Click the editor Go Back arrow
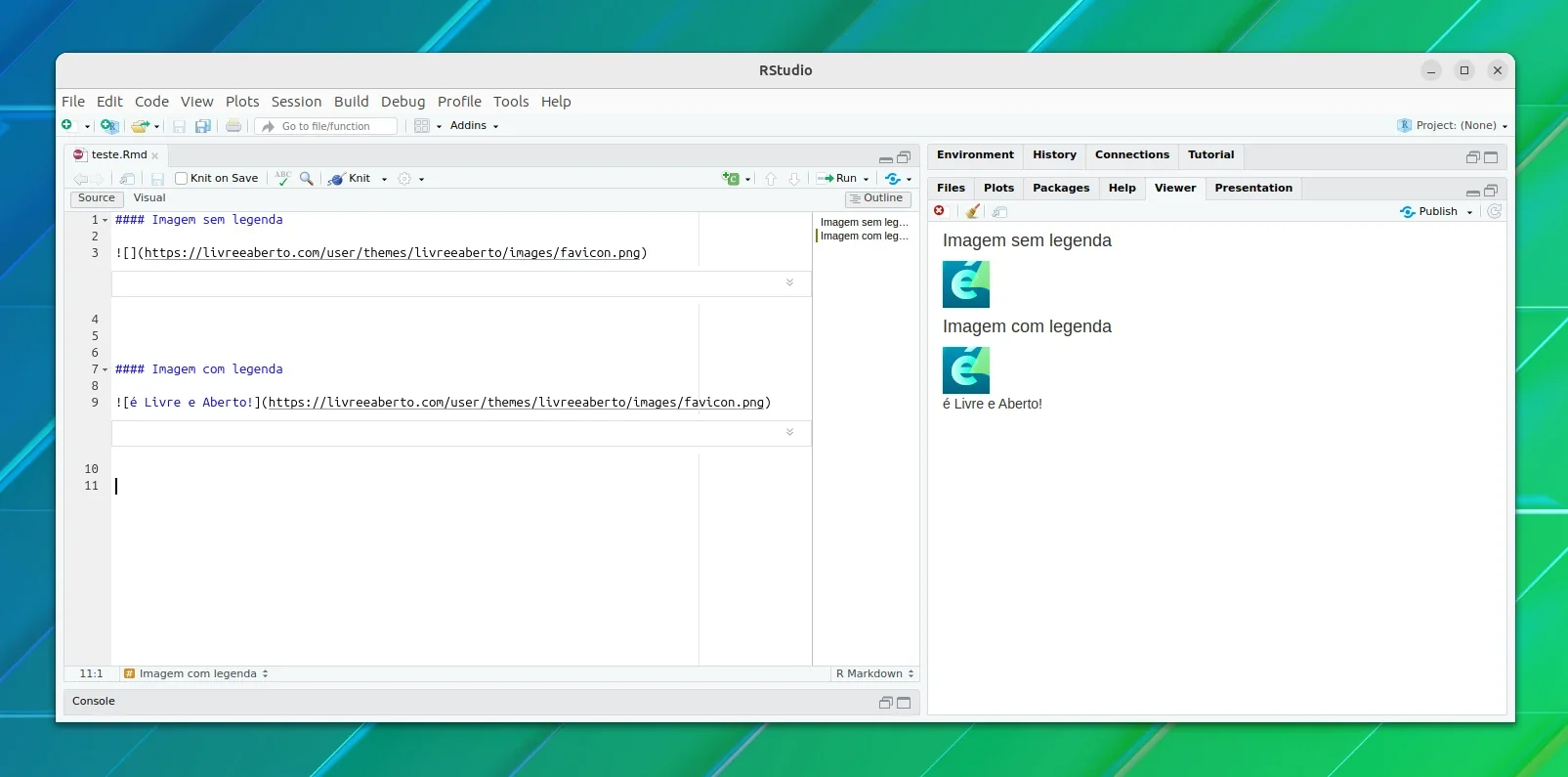The width and height of the screenshot is (1568, 777). pos(80,179)
